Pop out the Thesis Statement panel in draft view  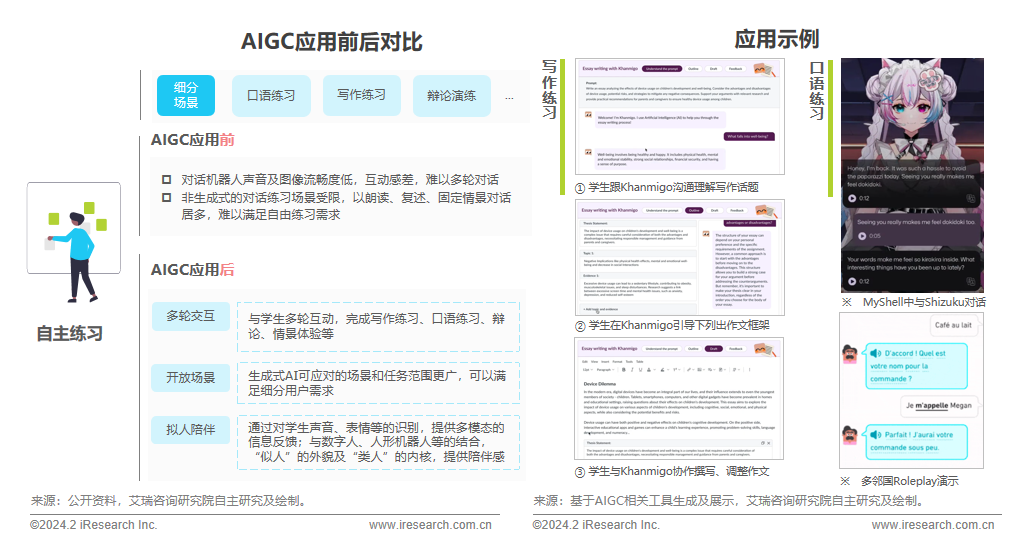pos(762,443)
